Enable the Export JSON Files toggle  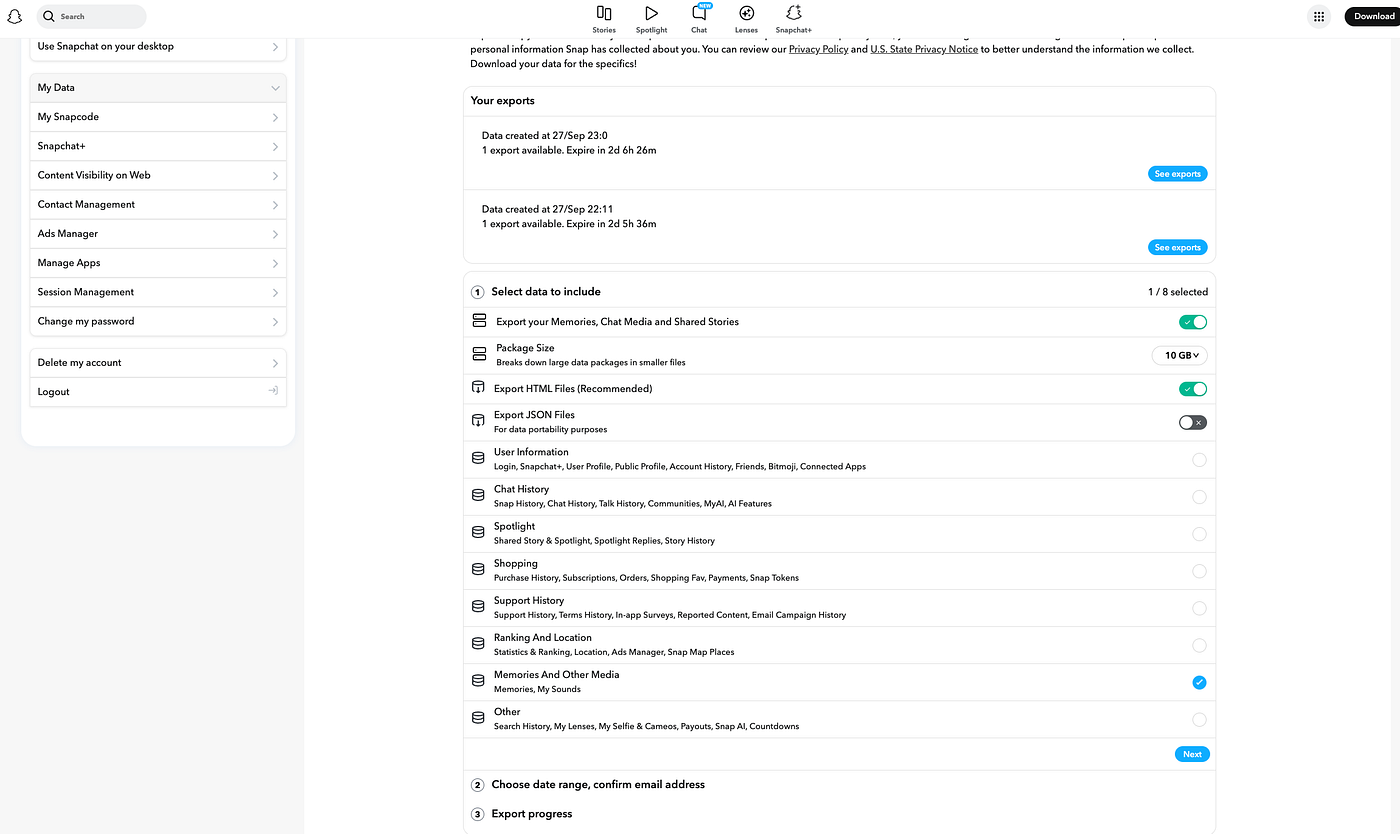pyautogui.click(x=1193, y=422)
